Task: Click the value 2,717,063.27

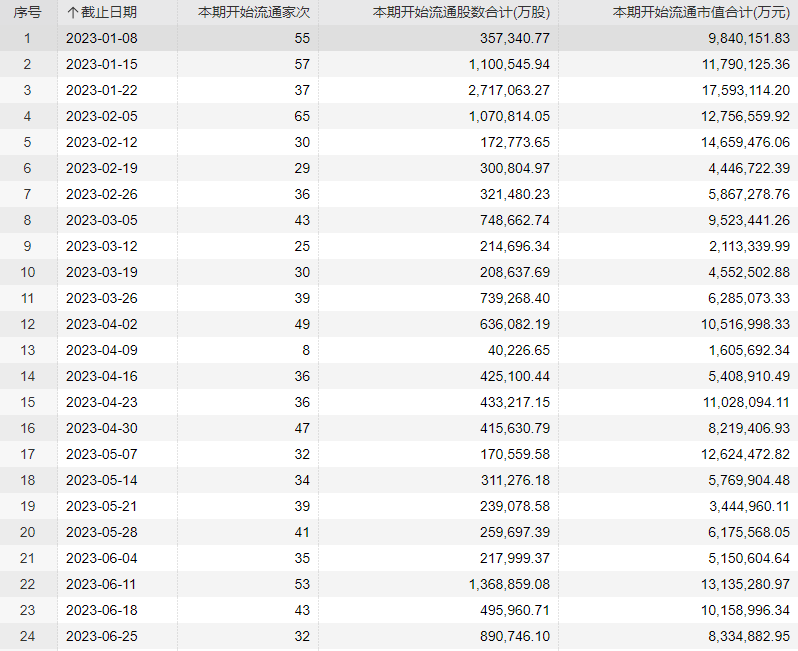Action: click(509, 90)
